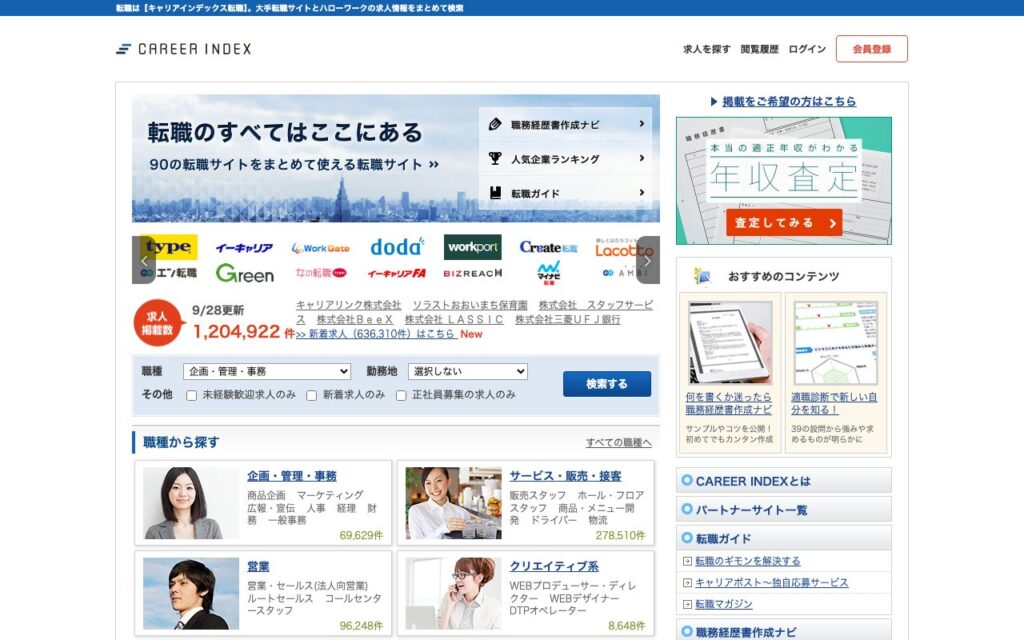
Task: Open the CAREER INDEXとは sidebar item
Action: [x=784, y=481]
